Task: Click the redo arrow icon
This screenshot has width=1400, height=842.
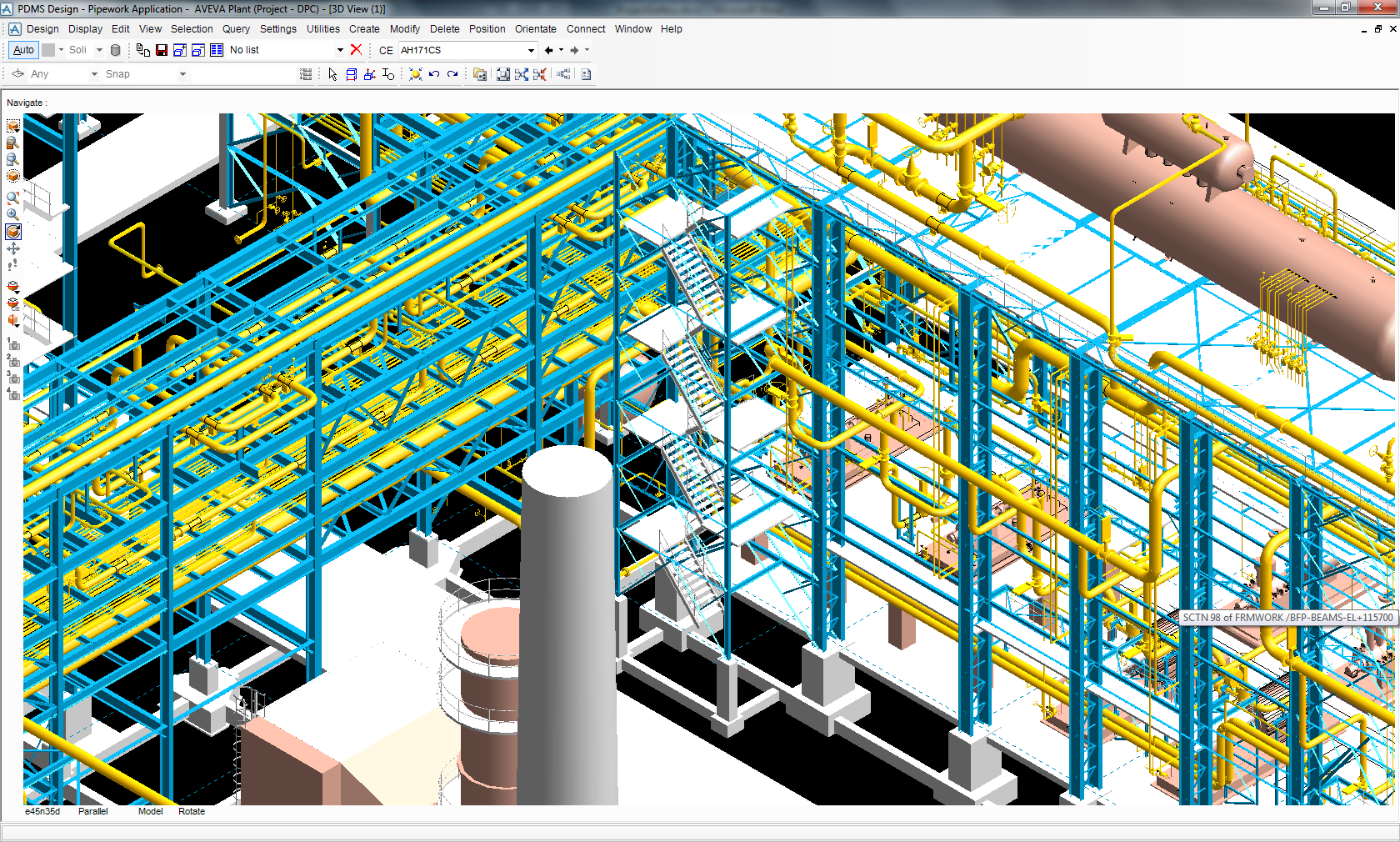Action: tap(452, 74)
